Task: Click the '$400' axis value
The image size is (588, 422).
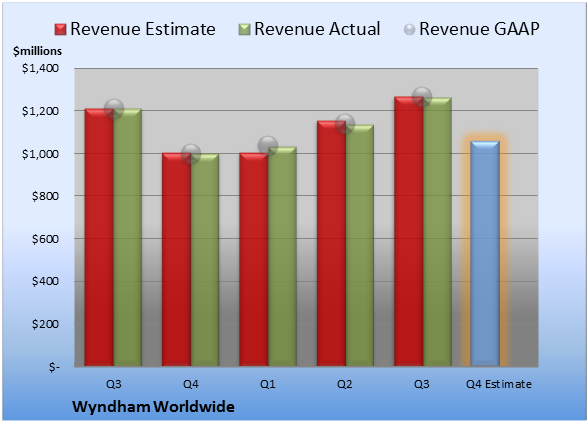Action: (x=45, y=281)
